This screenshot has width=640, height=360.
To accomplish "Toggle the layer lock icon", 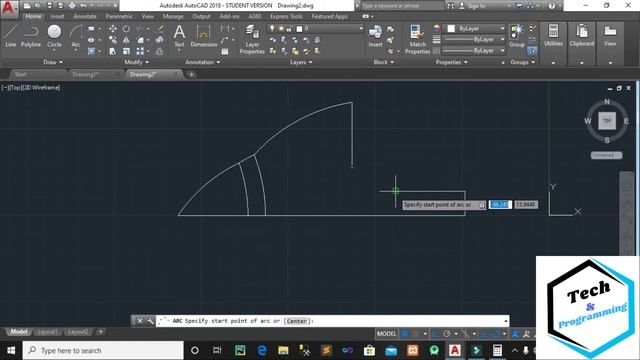I will (289, 29).
